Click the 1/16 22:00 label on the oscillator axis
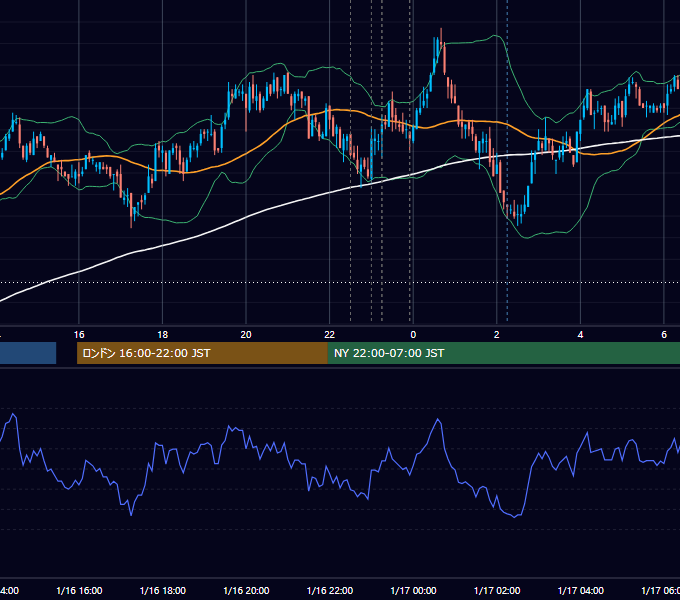The image size is (680, 600). [x=330, y=590]
